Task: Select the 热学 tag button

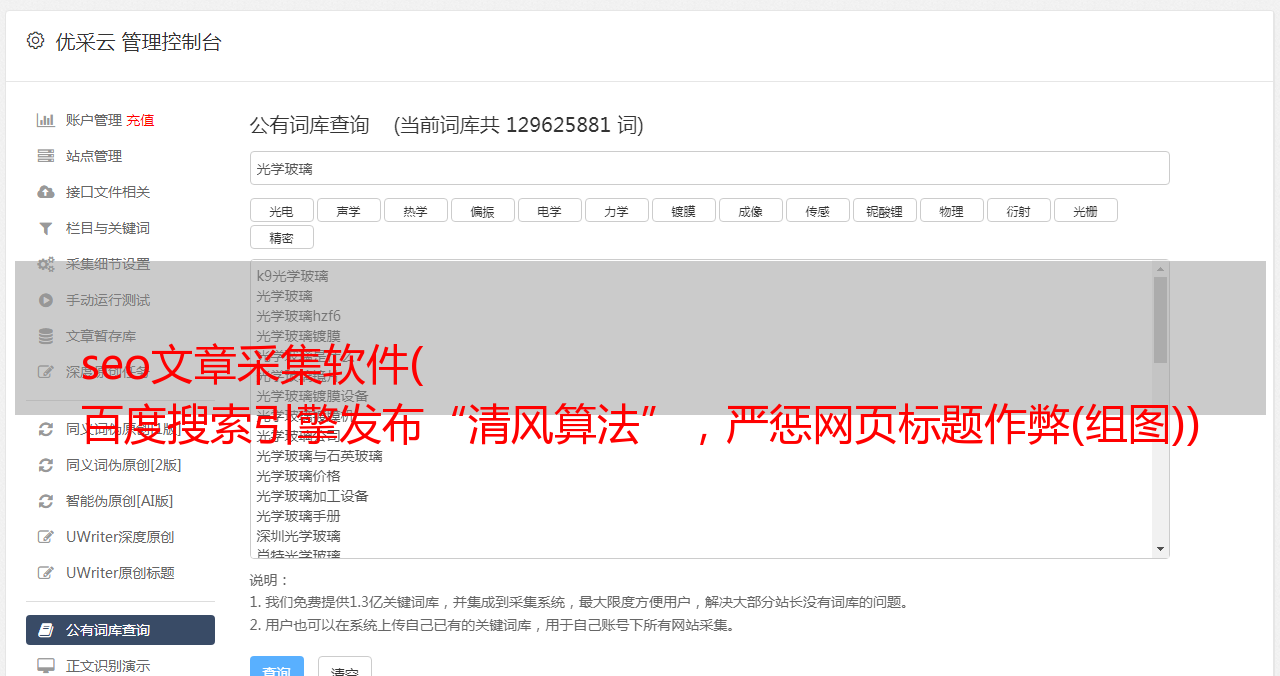Action: click(x=415, y=210)
